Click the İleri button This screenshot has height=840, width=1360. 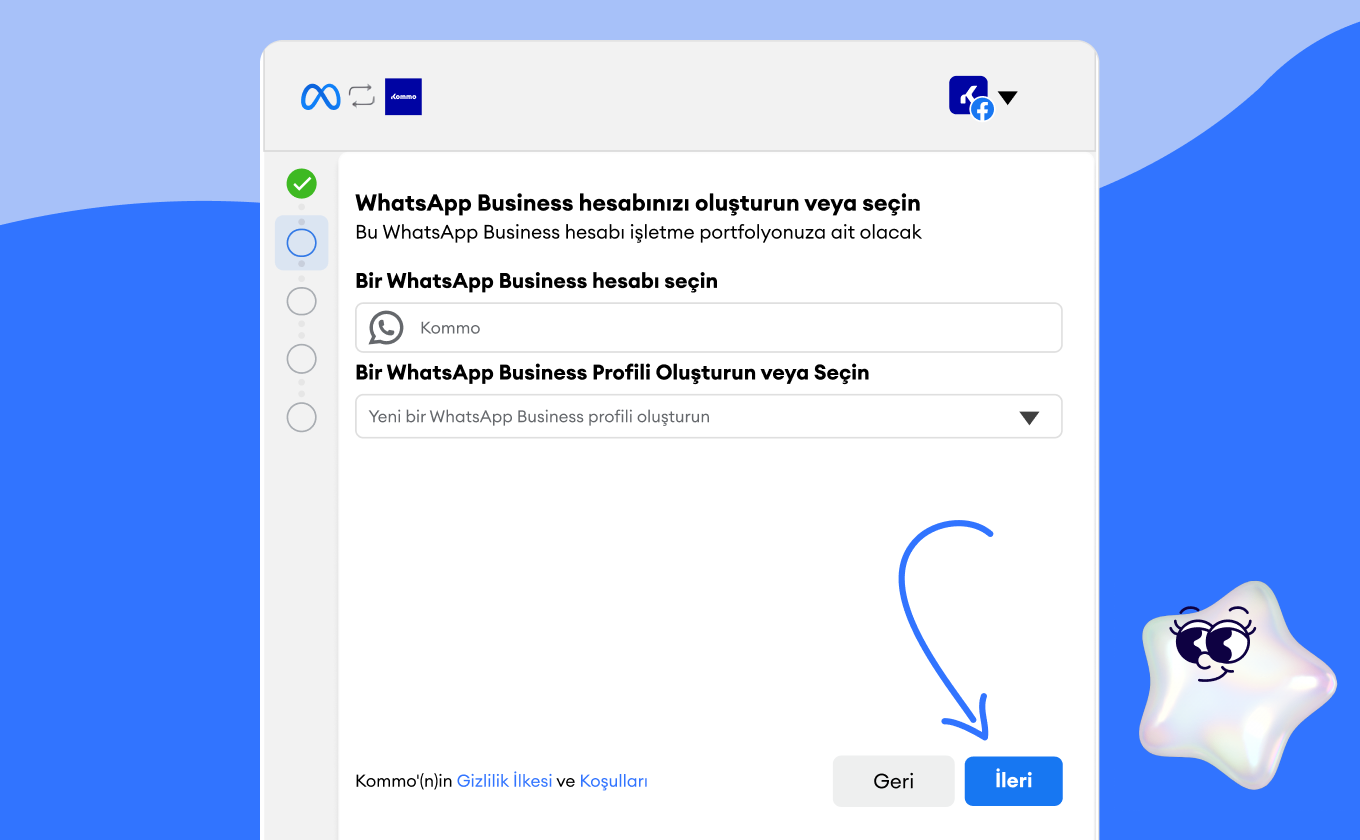(1013, 781)
